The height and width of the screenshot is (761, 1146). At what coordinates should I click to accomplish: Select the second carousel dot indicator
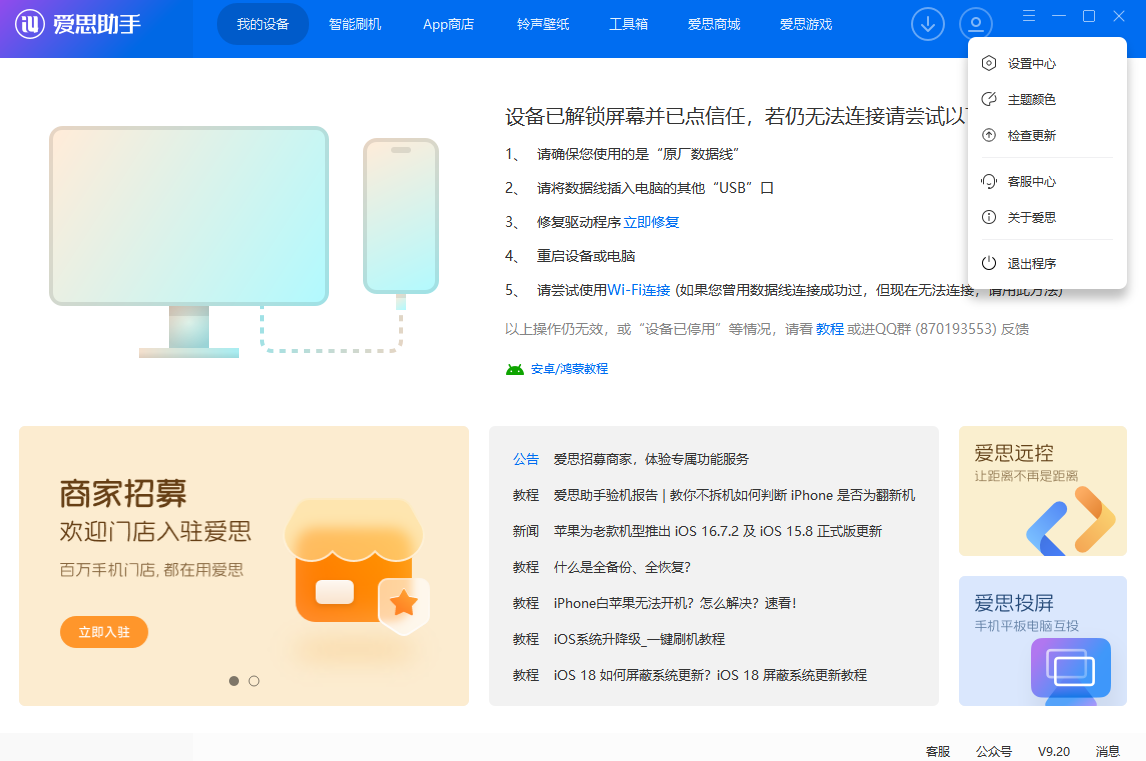(254, 681)
